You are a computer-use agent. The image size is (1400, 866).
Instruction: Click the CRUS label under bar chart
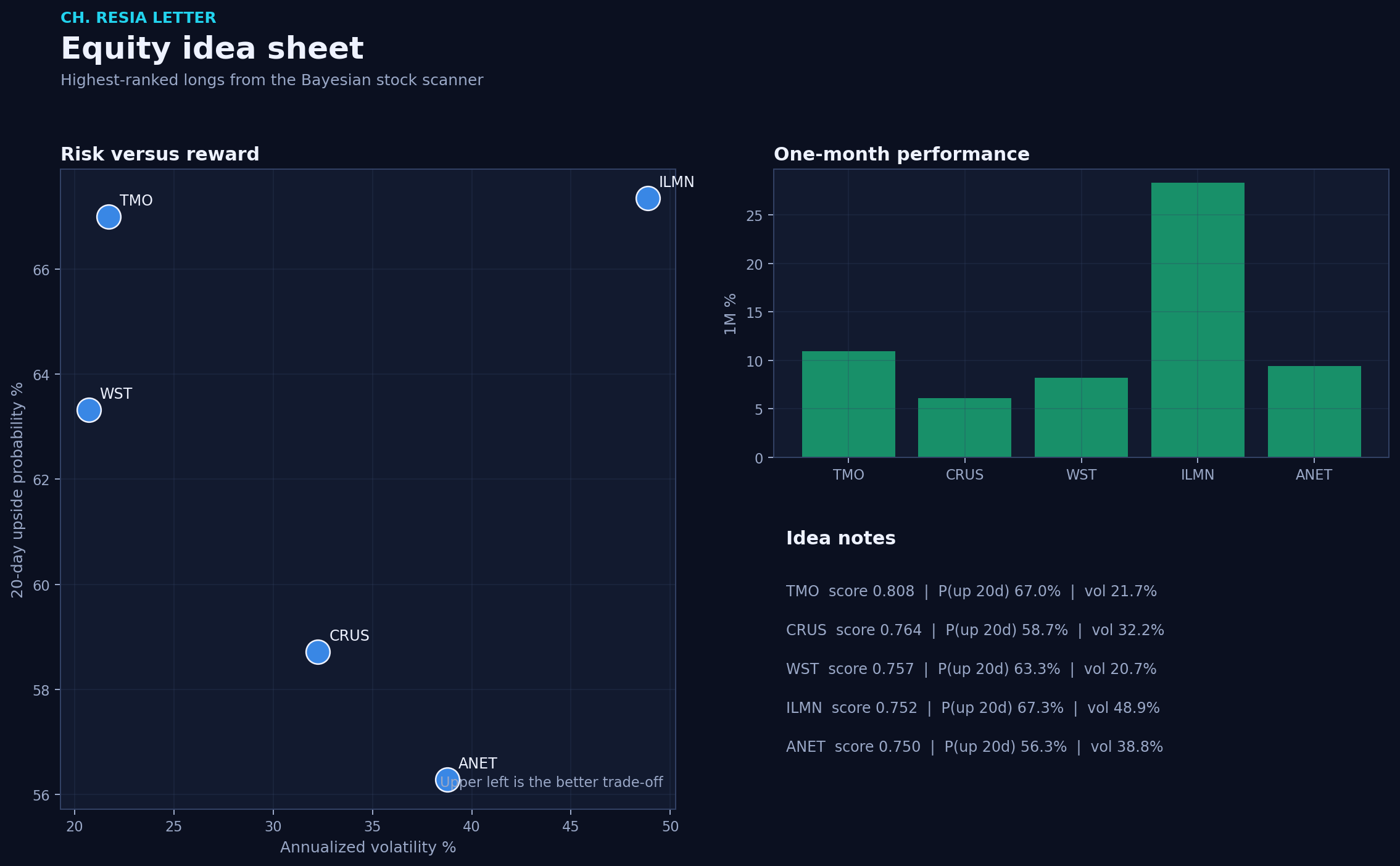[964, 475]
